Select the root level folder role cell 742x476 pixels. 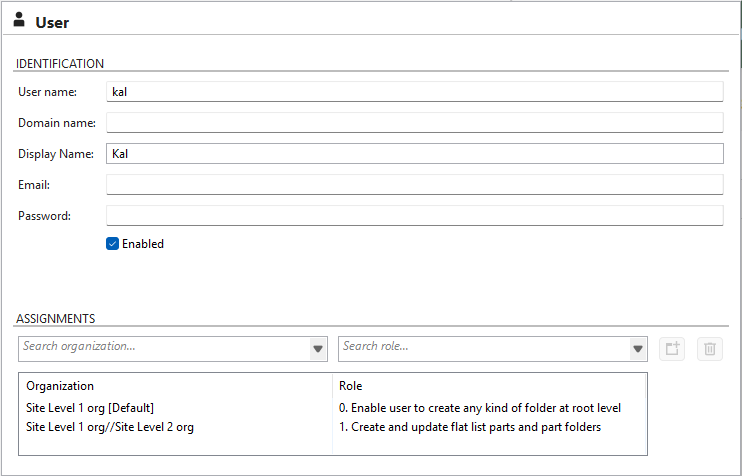481,408
